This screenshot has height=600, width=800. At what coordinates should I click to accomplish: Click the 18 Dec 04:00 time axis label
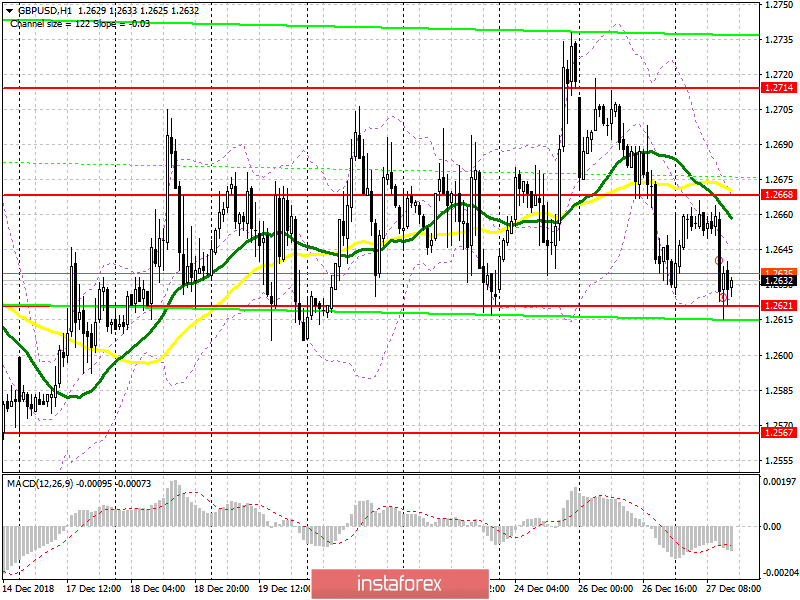[x=158, y=588]
